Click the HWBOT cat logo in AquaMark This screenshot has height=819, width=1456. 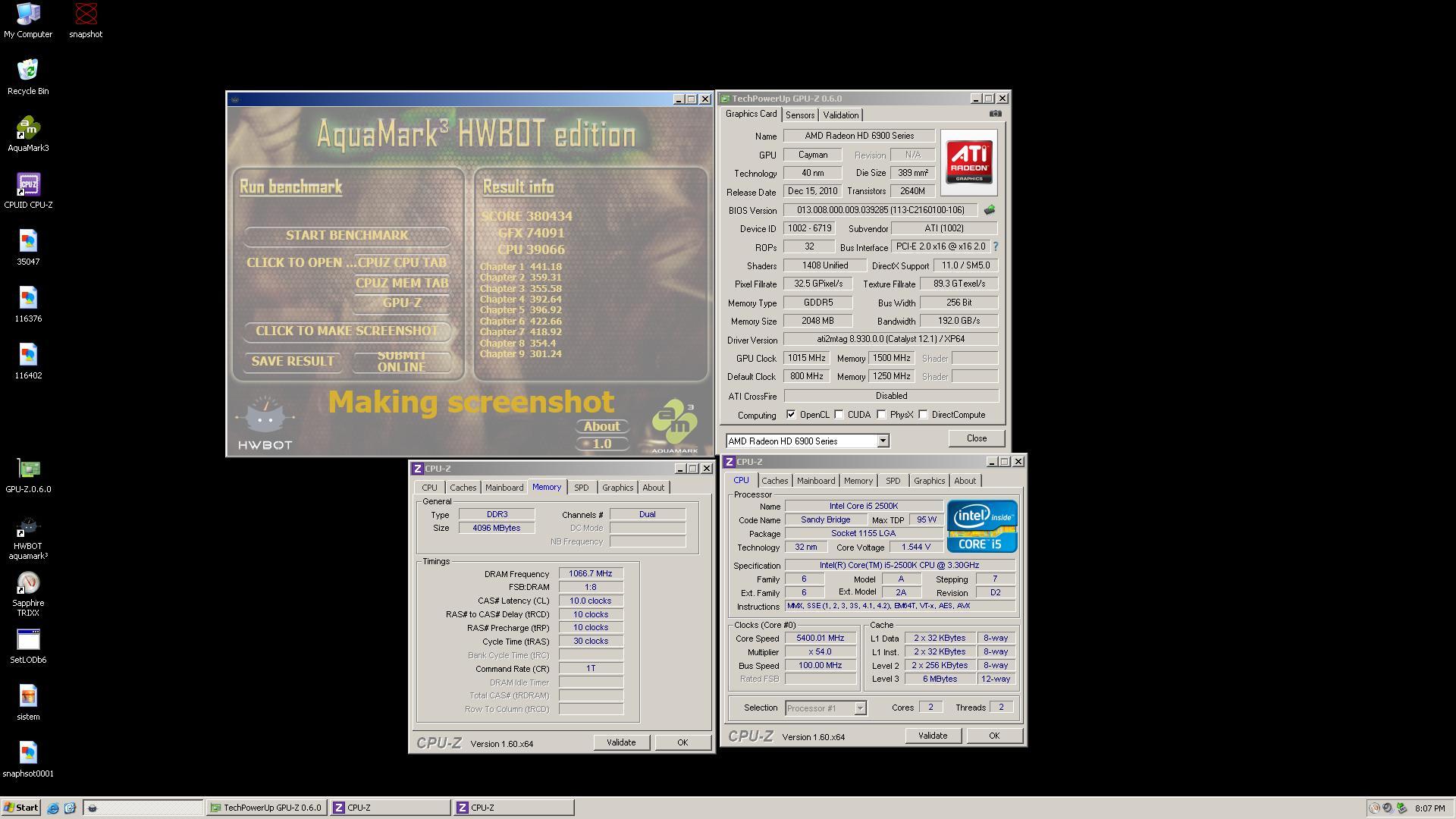(265, 422)
